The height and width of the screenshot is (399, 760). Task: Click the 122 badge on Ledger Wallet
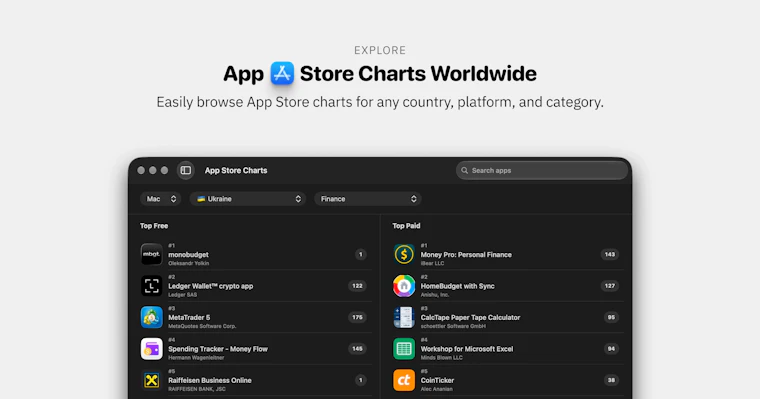pos(357,286)
